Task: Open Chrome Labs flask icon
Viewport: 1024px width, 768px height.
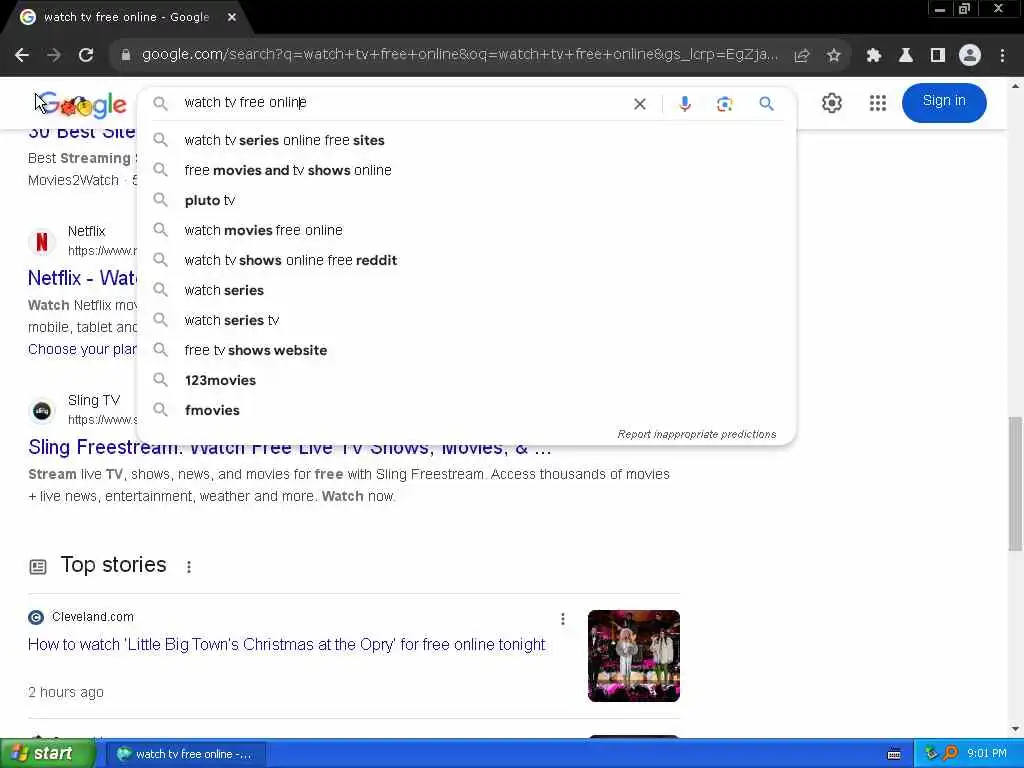Action: (906, 56)
